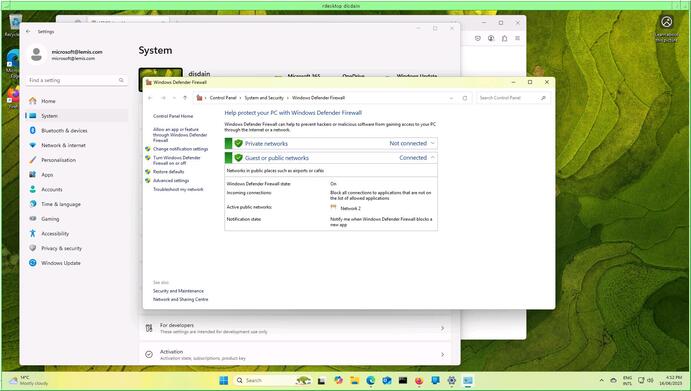The height and width of the screenshot is (391, 691).
Task: Click extensions icon in background browser window
Action: (504, 38)
